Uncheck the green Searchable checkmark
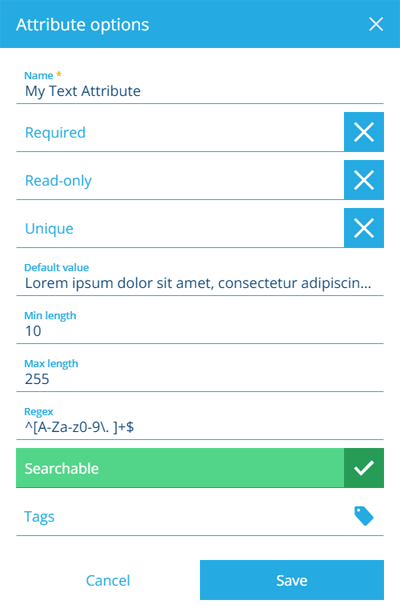The height and width of the screenshot is (616, 400). pos(364,468)
